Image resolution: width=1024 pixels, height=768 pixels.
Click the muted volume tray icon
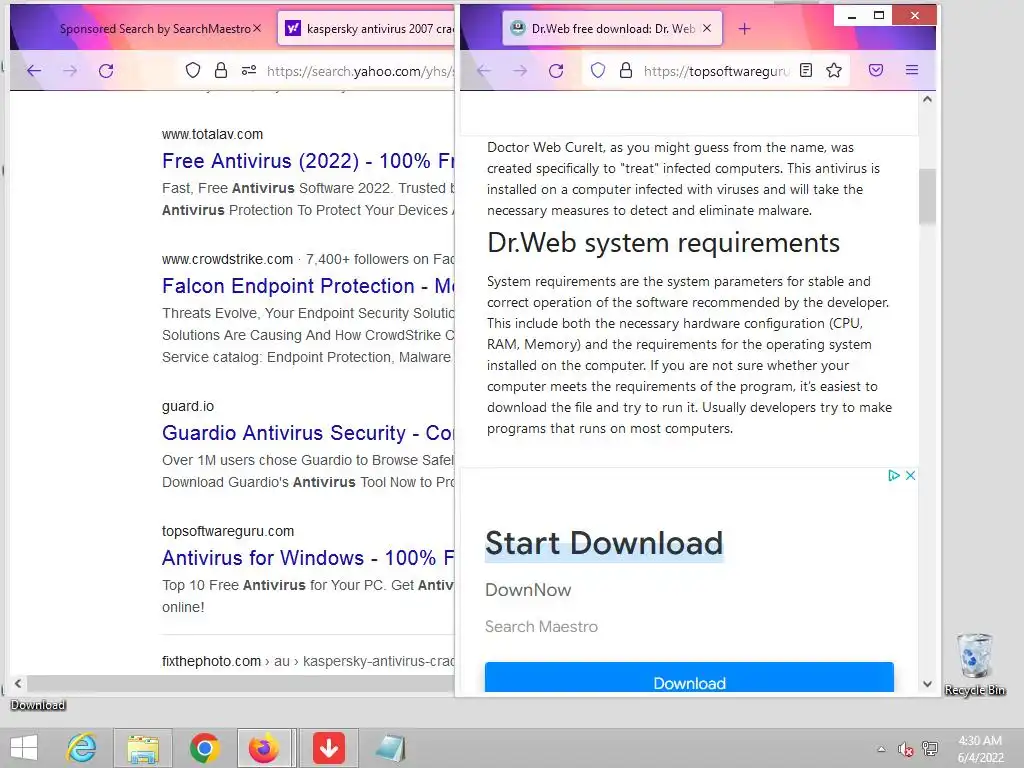(x=905, y=749)
